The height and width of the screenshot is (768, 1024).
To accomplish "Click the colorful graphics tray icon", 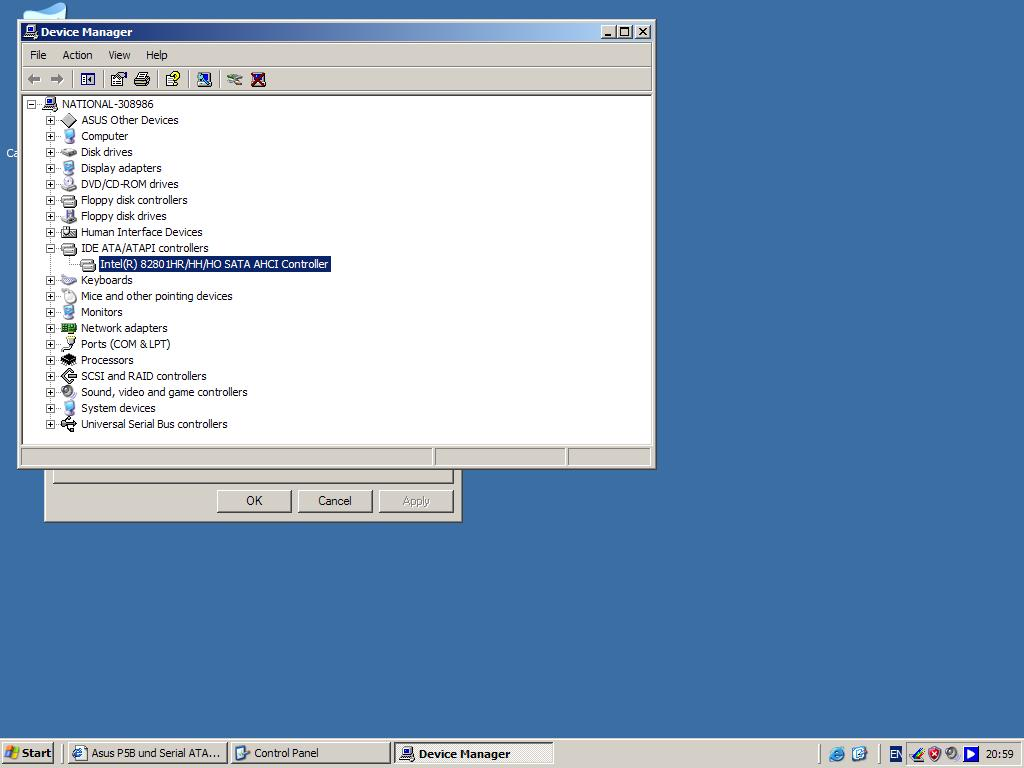I will point(918,754).
